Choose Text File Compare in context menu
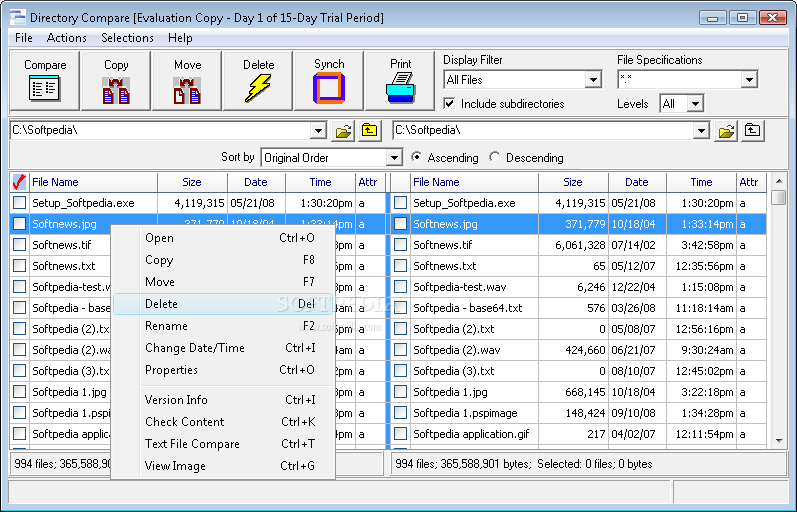 (223, 444)
